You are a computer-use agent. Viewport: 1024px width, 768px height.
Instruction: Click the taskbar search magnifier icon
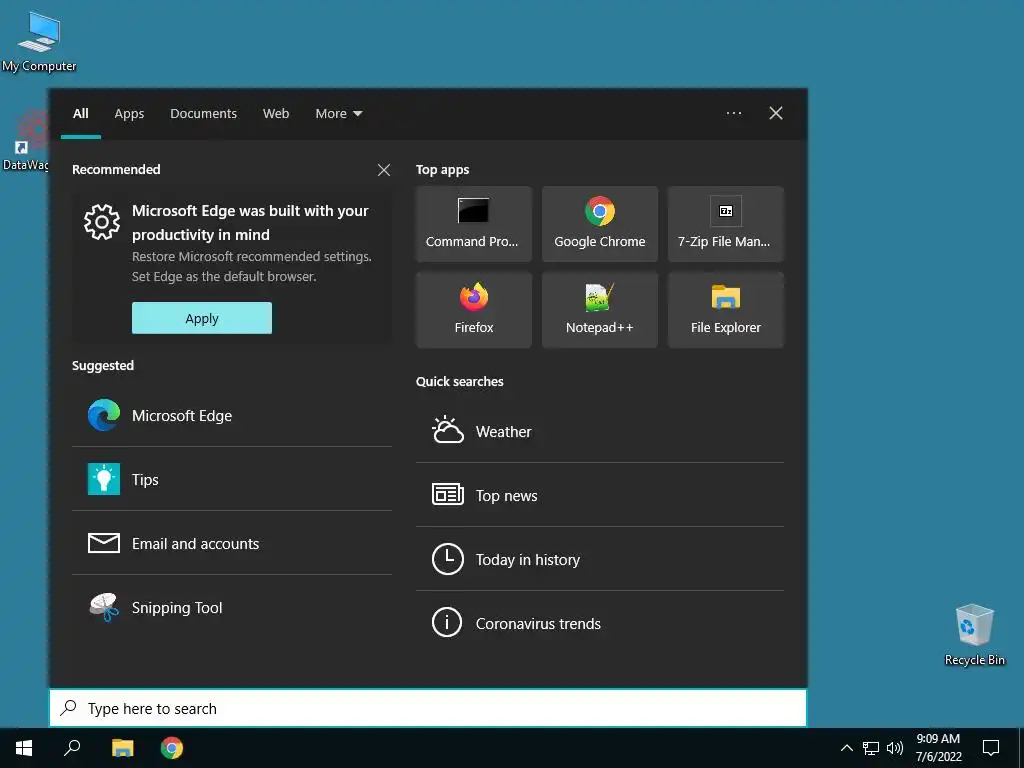[72, 748]
